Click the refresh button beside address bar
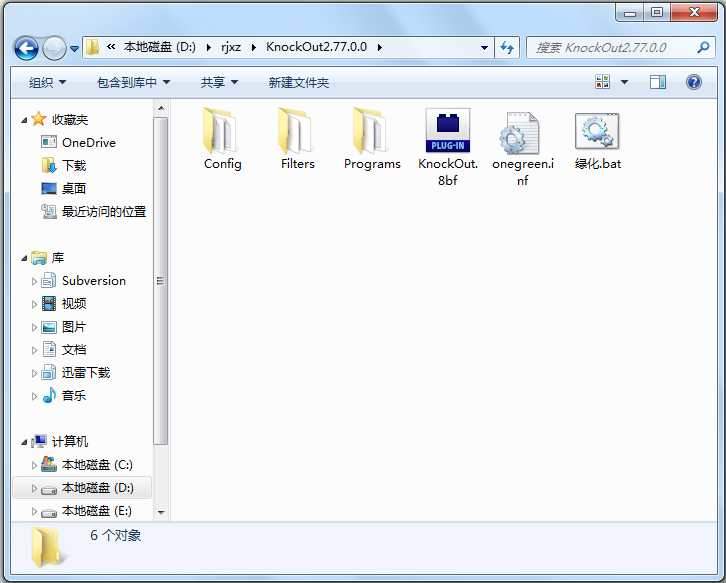 [507, 47]
